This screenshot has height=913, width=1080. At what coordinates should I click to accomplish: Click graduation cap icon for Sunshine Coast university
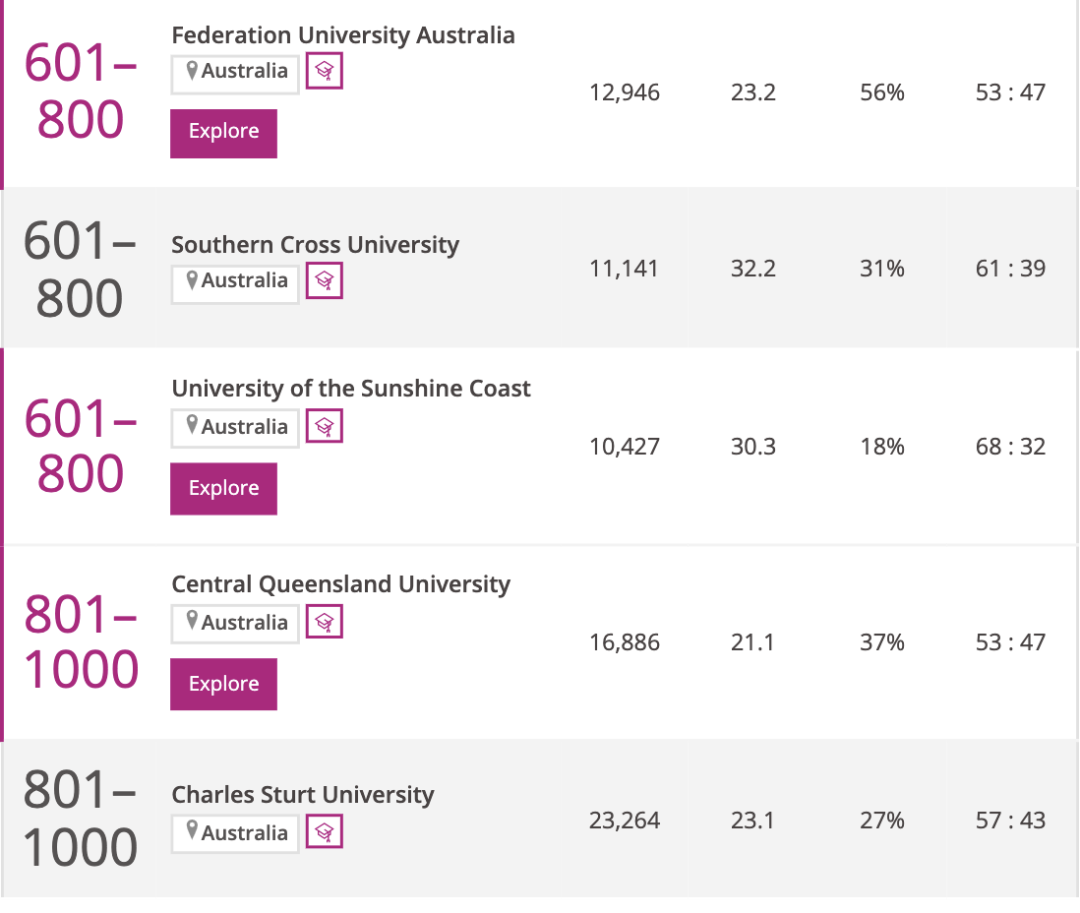coord(324,427)
